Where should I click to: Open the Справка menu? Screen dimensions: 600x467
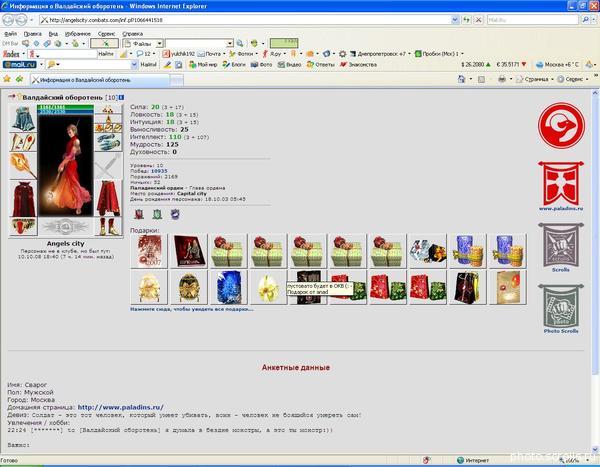pyautogui.click(x=132, y=34)
